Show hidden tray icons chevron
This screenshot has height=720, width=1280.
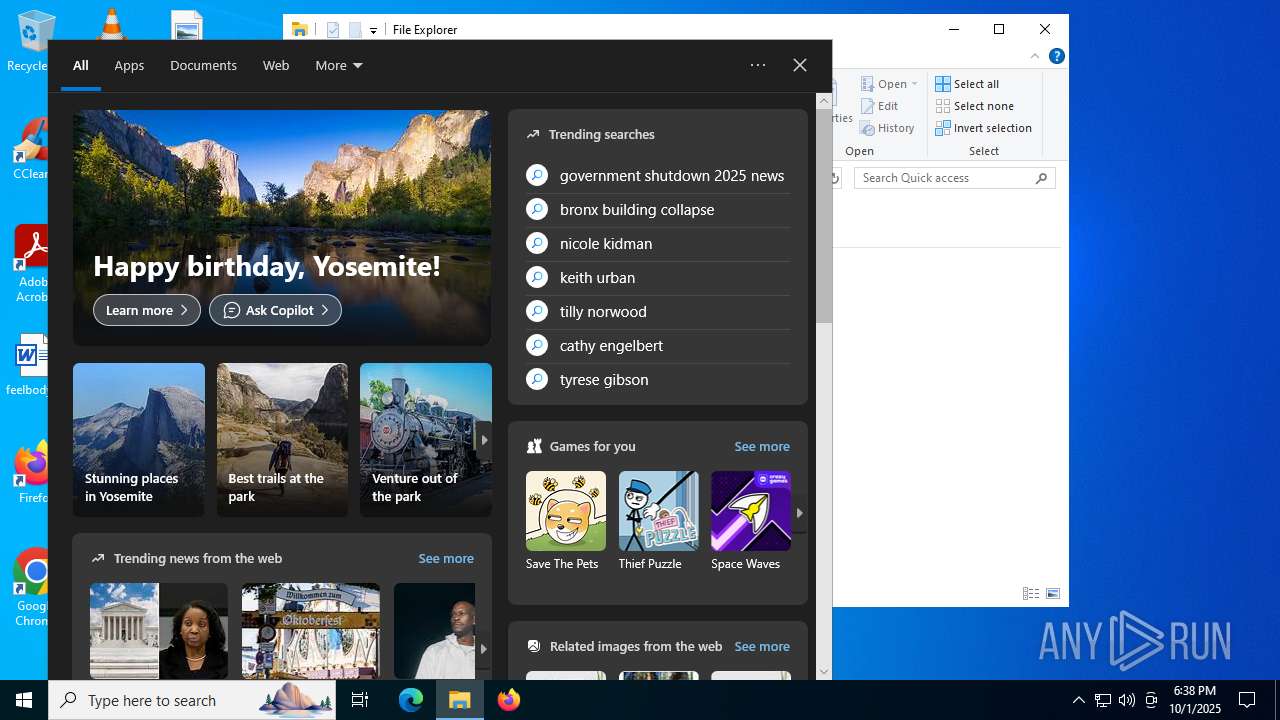[x=1078, y=700]
